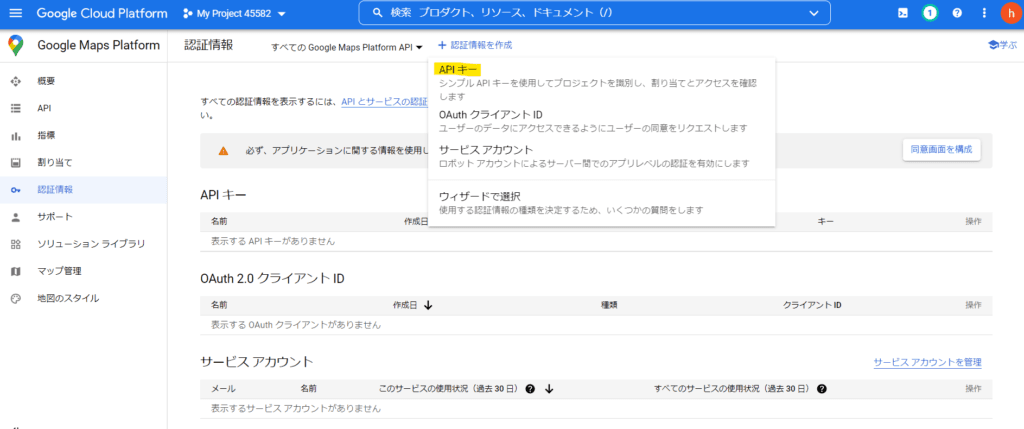Viewport: 1024px width, 429px height.
Task: Click help icon beside このサービスの使用状況
Action: pyautogui.click(x=530, y=389)
